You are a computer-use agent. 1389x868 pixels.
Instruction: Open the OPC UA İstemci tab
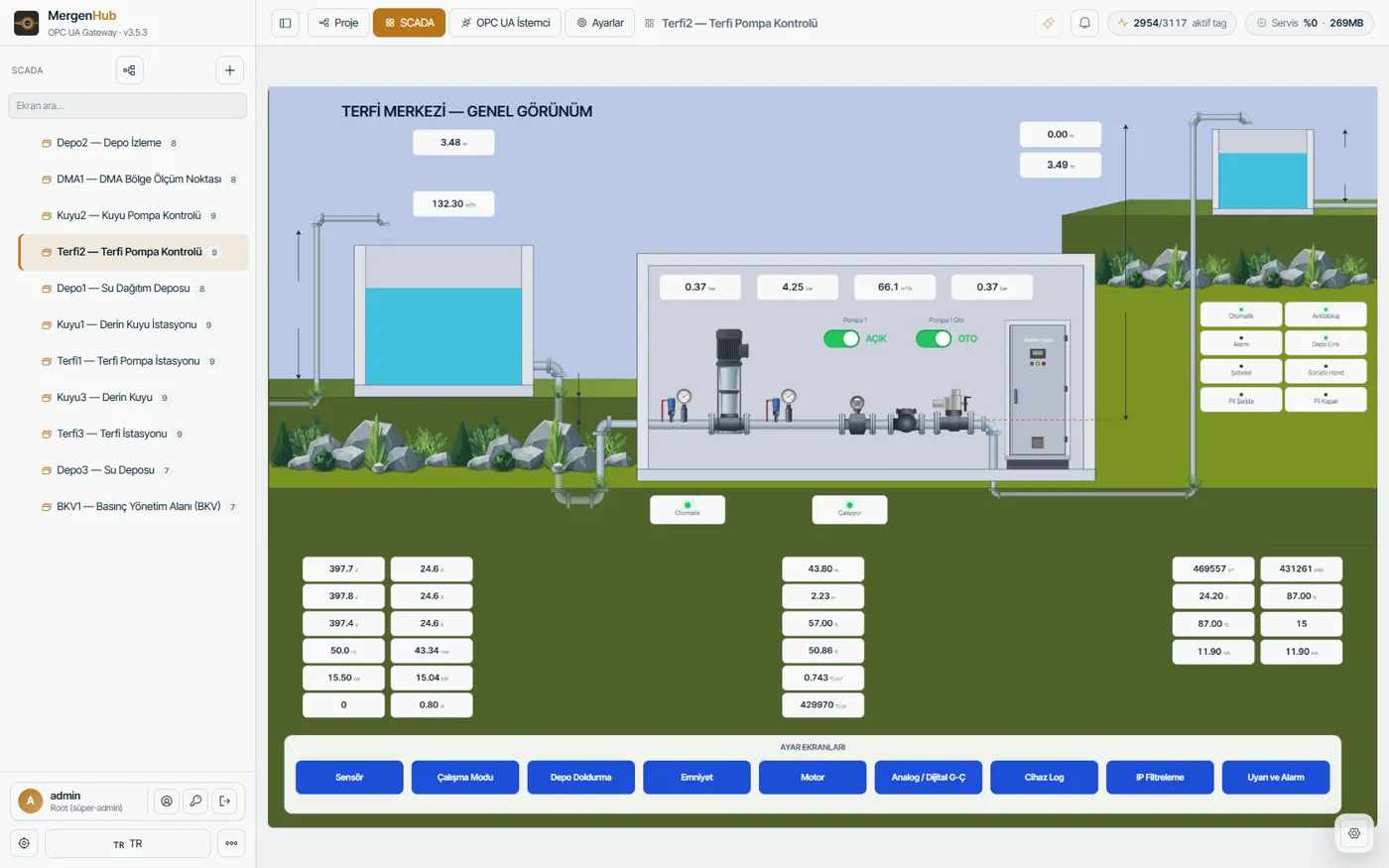coord(505,23)
